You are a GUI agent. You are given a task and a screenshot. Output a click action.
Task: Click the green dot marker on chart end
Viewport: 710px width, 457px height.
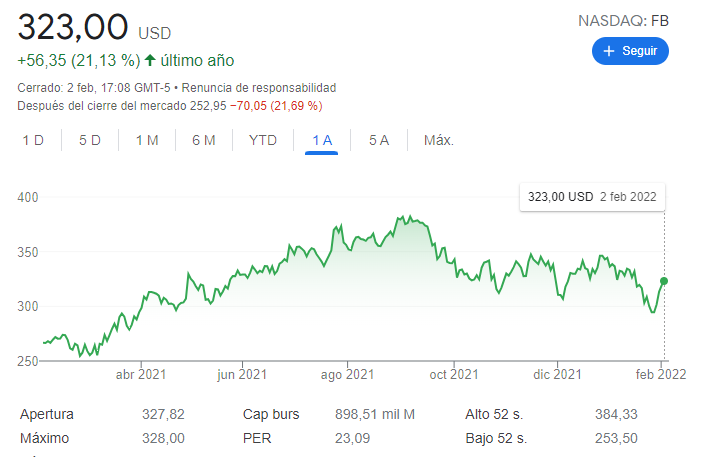click(x=664, y=281)
